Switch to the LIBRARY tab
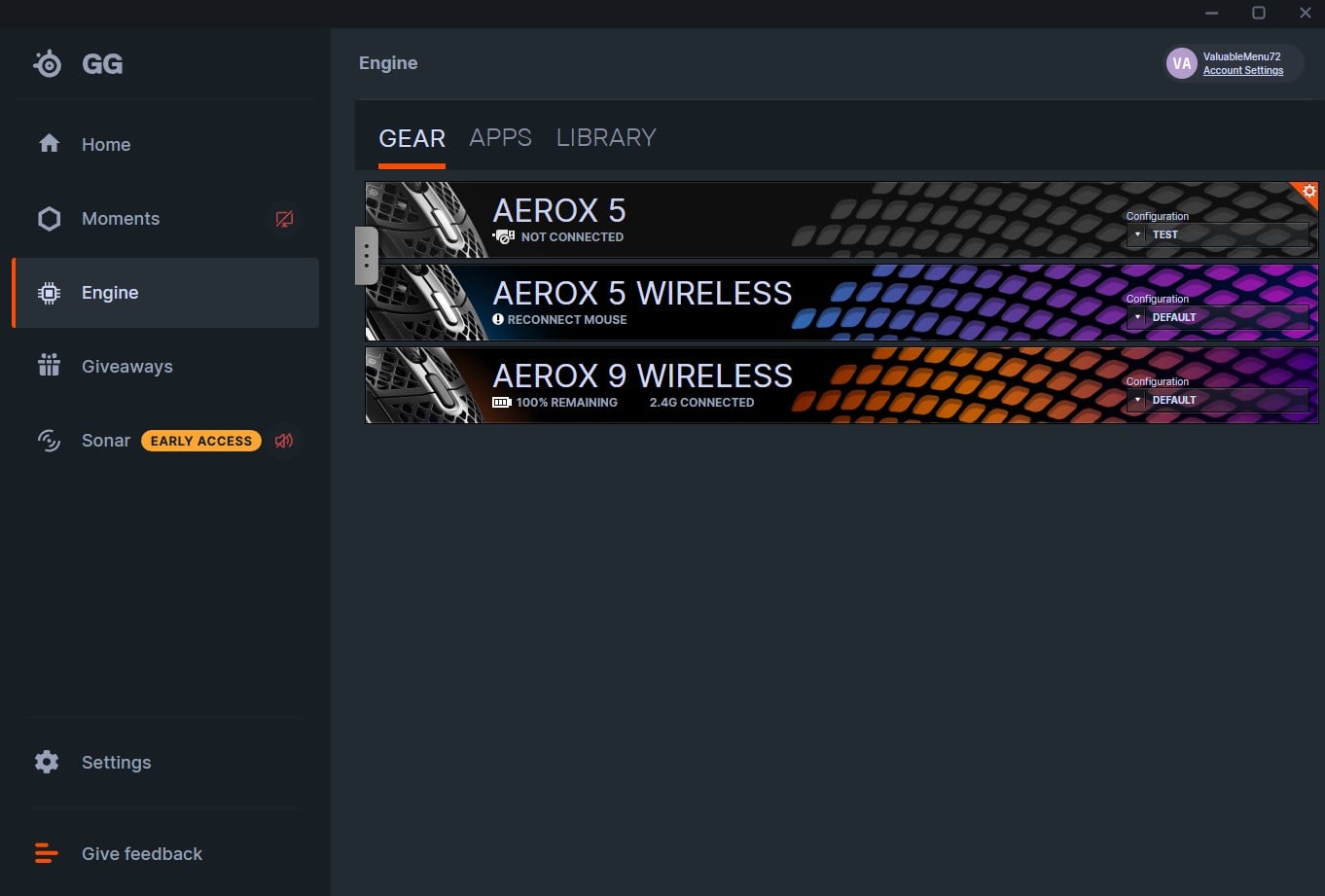Image resolution: width=1325 pixels, height=896 pixels. (x=606, y=138)
